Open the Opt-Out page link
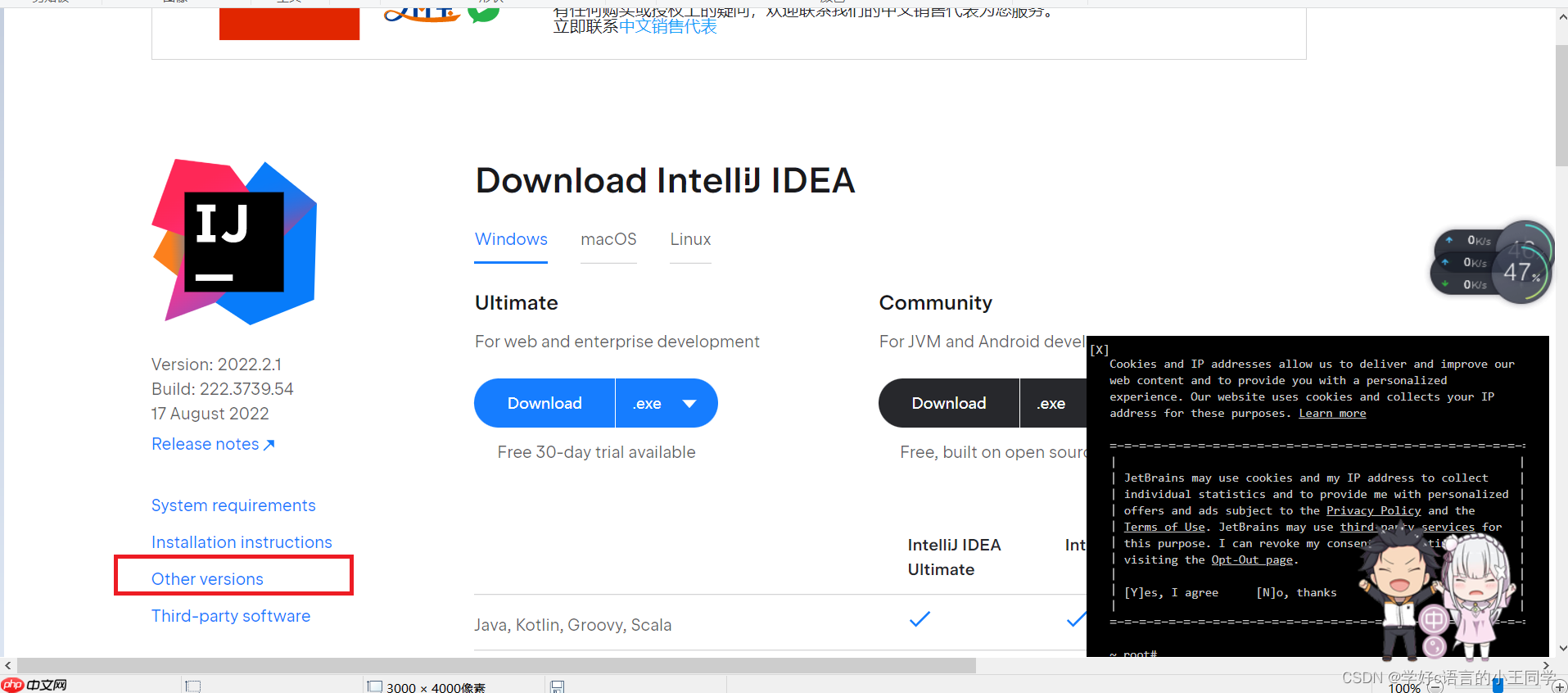Screen dimensions: 1568x693 [x=1252, y=560]
